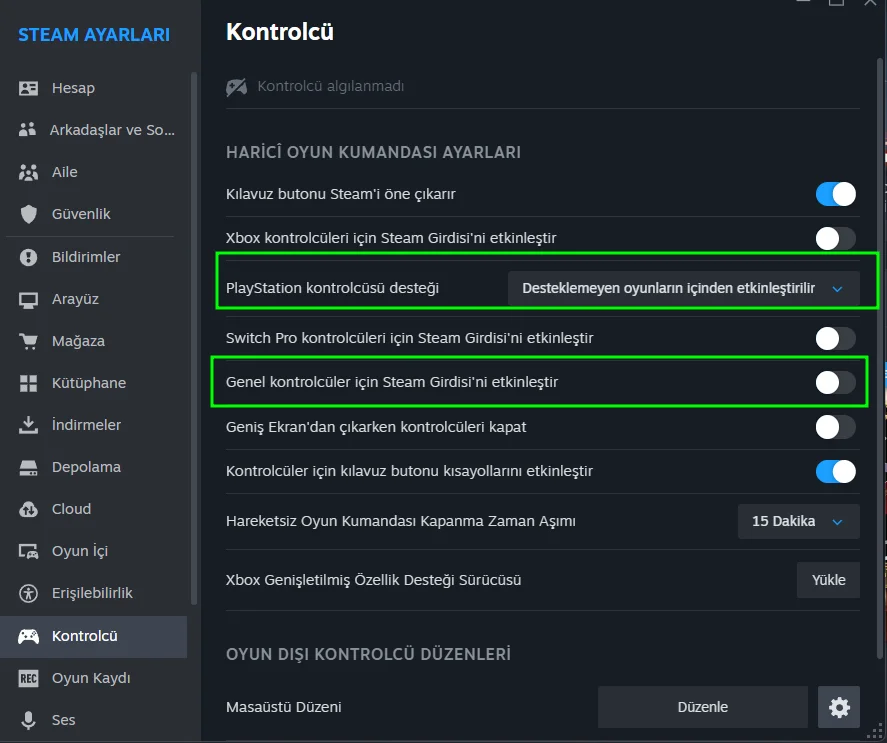
Task: Click the Oyun Kaydı REC icon
Action: [x=28, y=678]
